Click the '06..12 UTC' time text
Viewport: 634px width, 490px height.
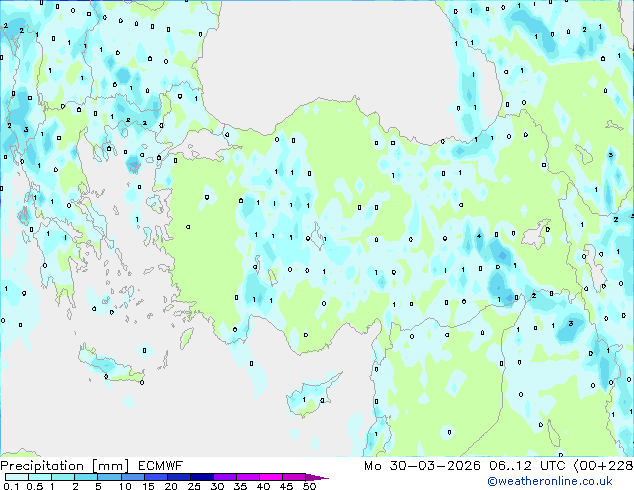(x=527, y=466)
